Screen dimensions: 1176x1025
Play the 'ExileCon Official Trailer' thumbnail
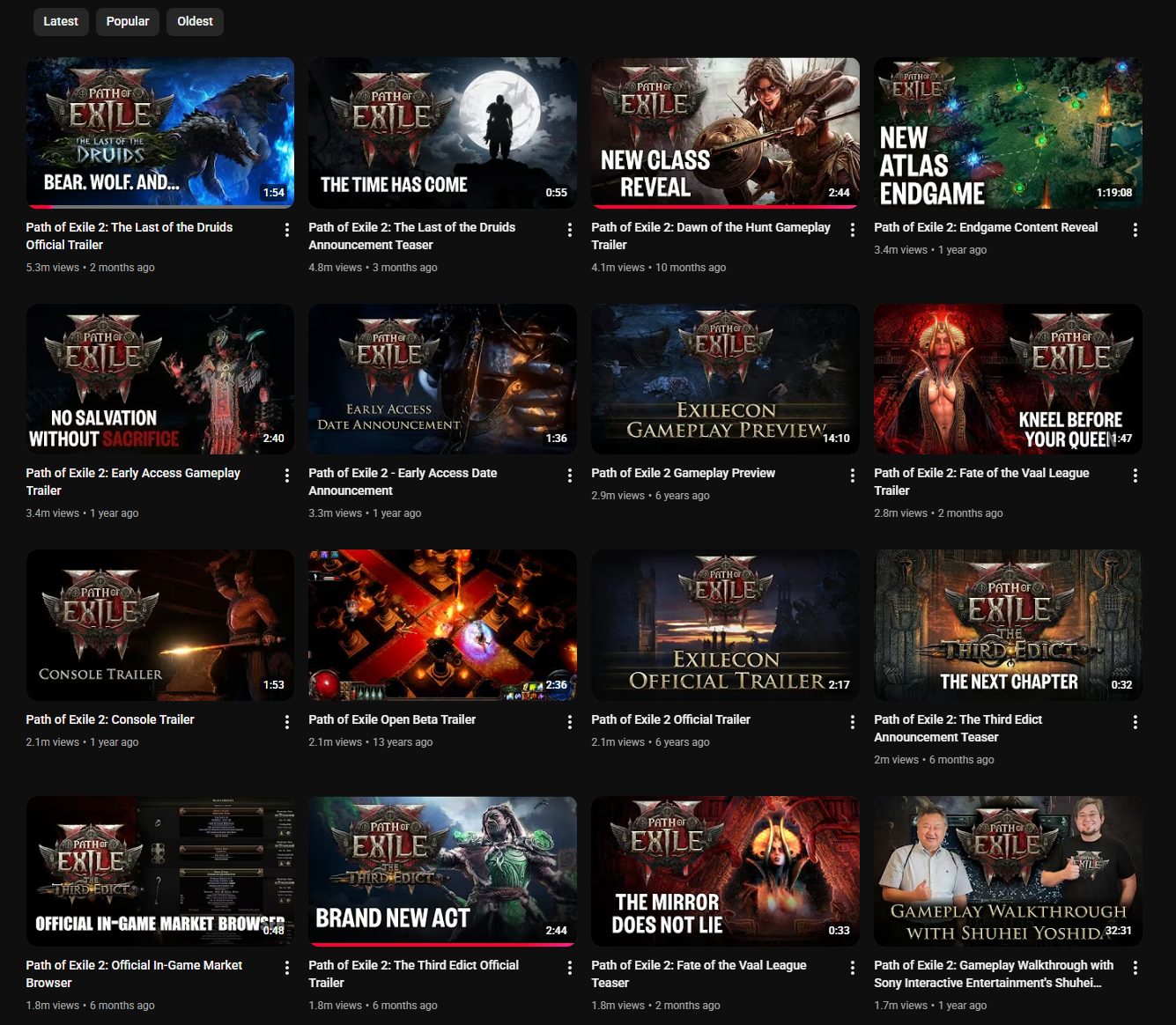pyautogui.click(x=725, y=625)
